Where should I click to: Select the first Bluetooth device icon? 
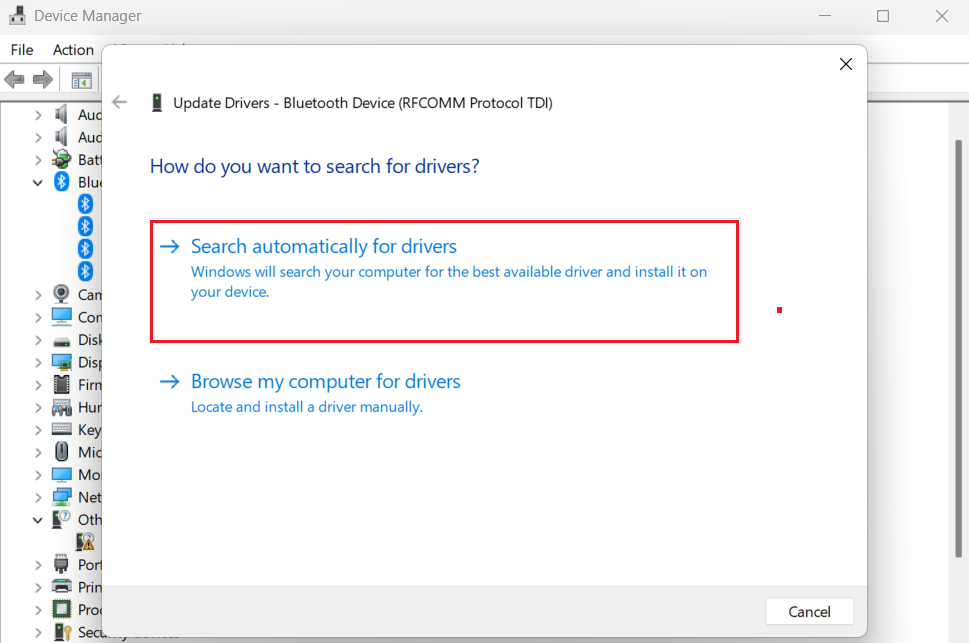click(x=85, y=203)
